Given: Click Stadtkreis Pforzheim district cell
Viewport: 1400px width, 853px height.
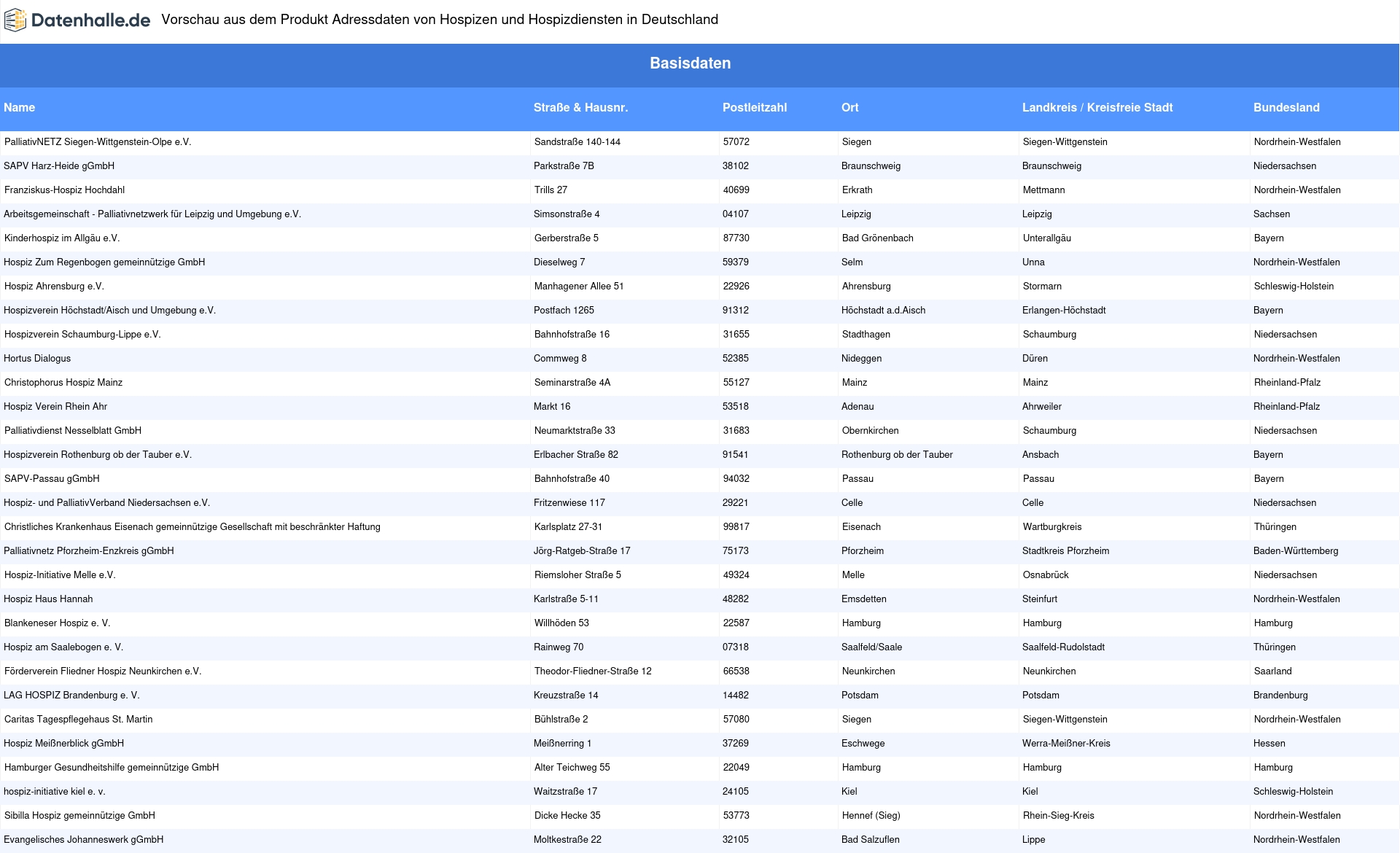Looking at the screenshot, I should pos(1065,551).
